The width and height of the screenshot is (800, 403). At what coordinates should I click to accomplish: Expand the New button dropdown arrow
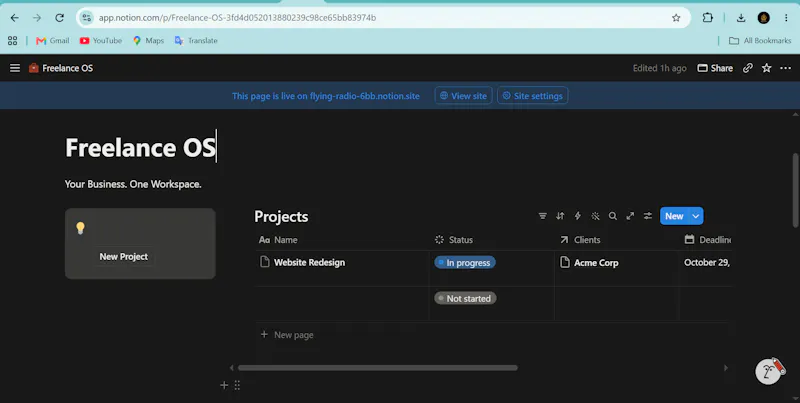696,216
